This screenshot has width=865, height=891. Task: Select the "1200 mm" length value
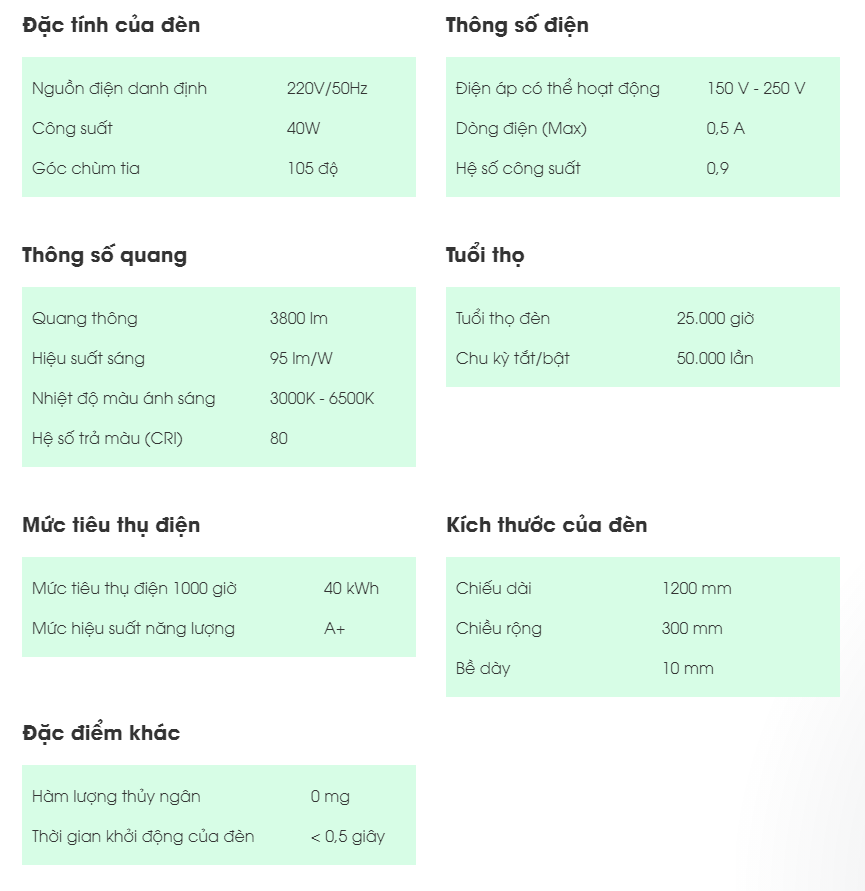click(x=696, y=589)
